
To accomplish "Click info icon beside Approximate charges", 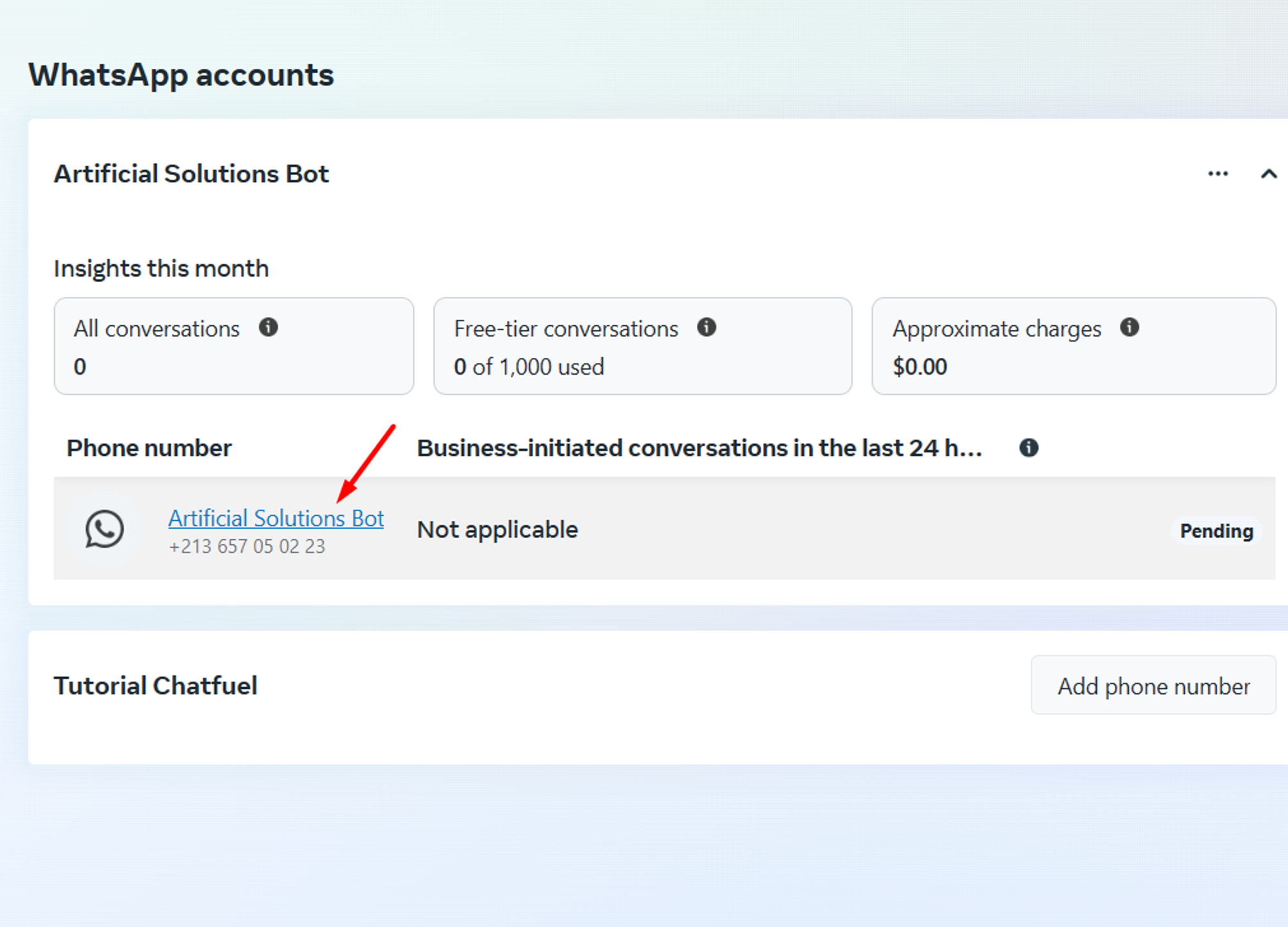I will click(x=1129, y=328).
